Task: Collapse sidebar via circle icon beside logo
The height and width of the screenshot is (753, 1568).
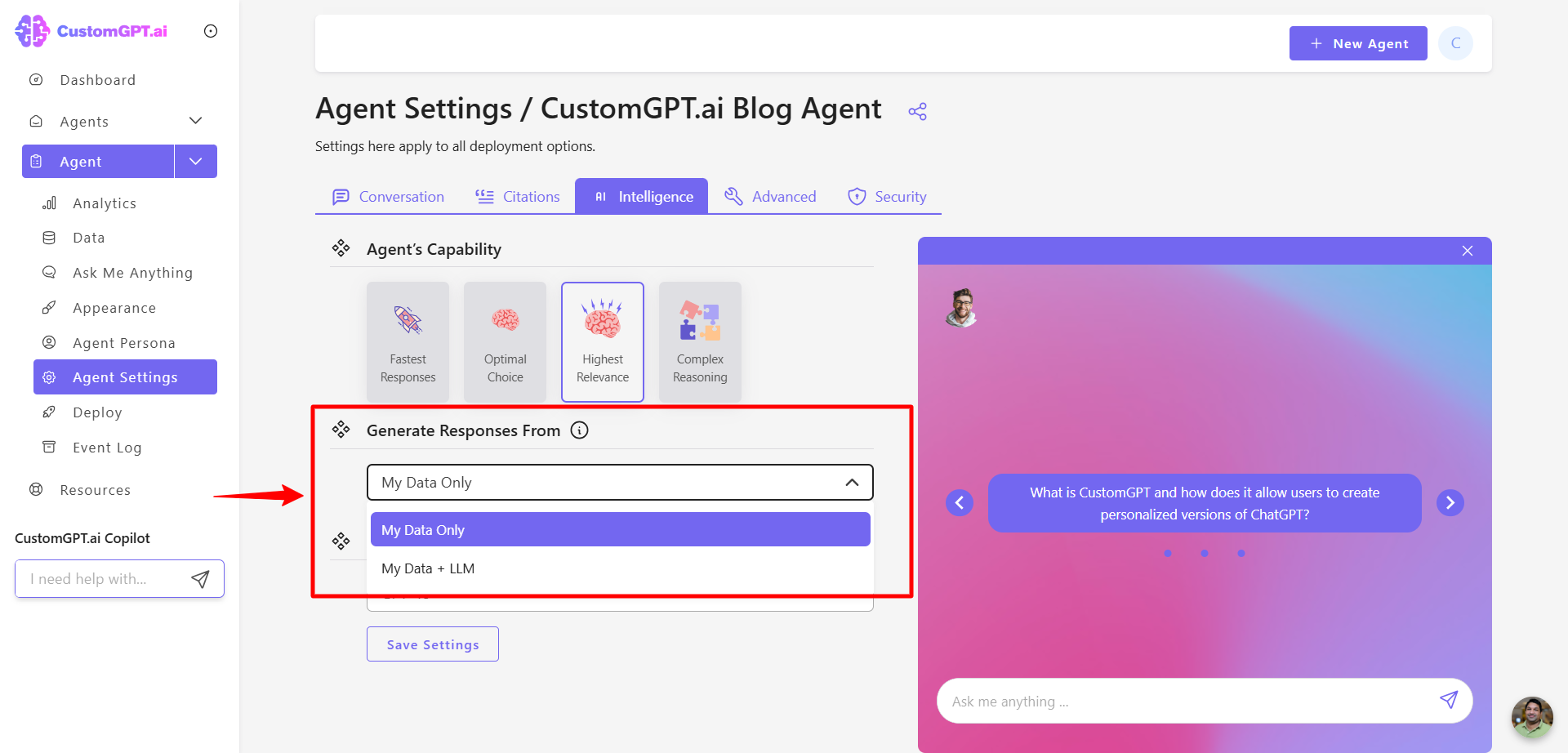Action: (211, 31)
